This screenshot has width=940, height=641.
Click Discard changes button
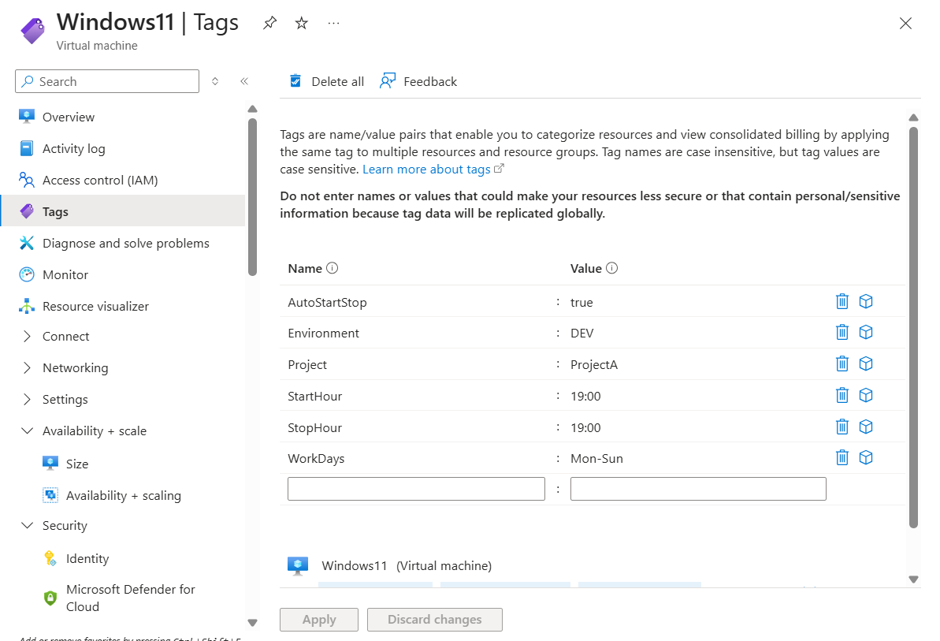(435, 619)
